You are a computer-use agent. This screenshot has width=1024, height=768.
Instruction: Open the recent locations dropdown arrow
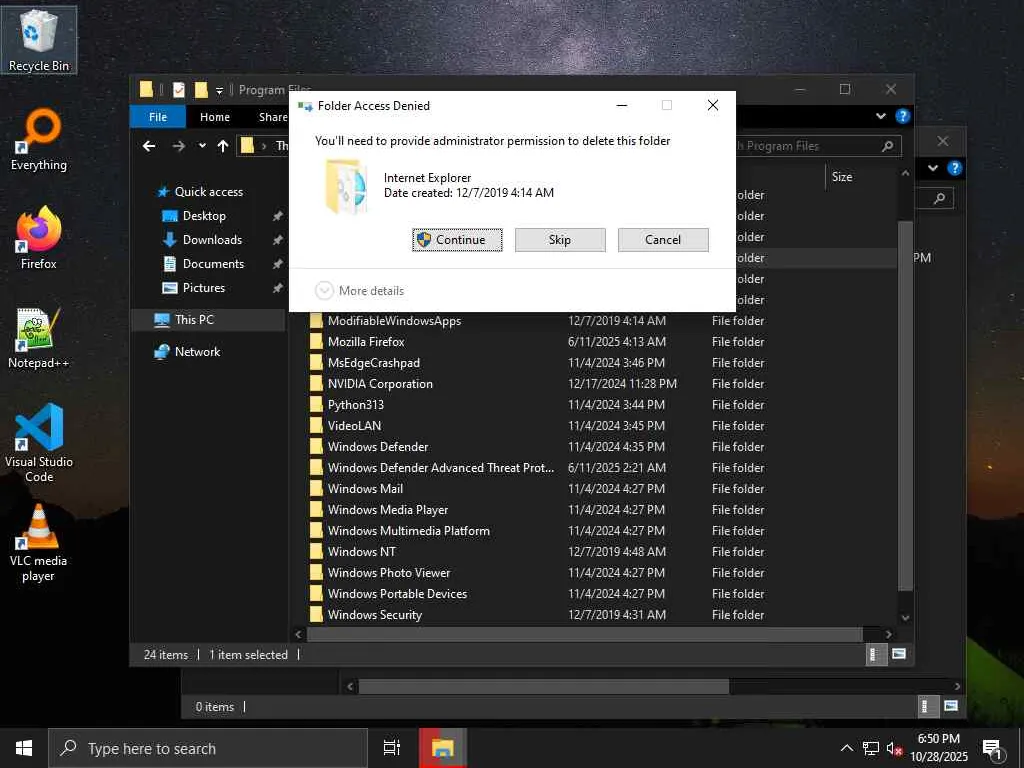click(x=202, y=146)
